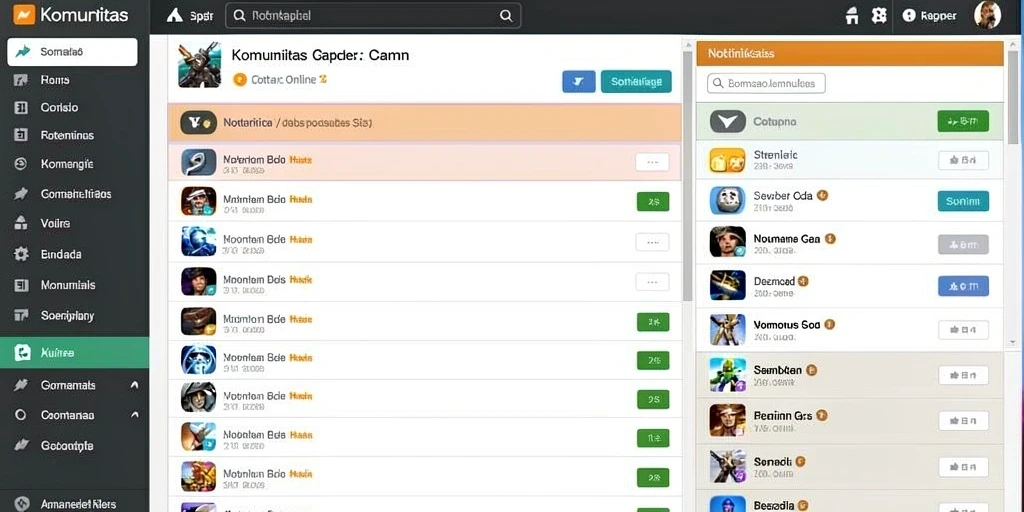The image size is (1024, 512).
Task: Click the envelope icon beside Cotupno
Action: (x=728, y=121)
